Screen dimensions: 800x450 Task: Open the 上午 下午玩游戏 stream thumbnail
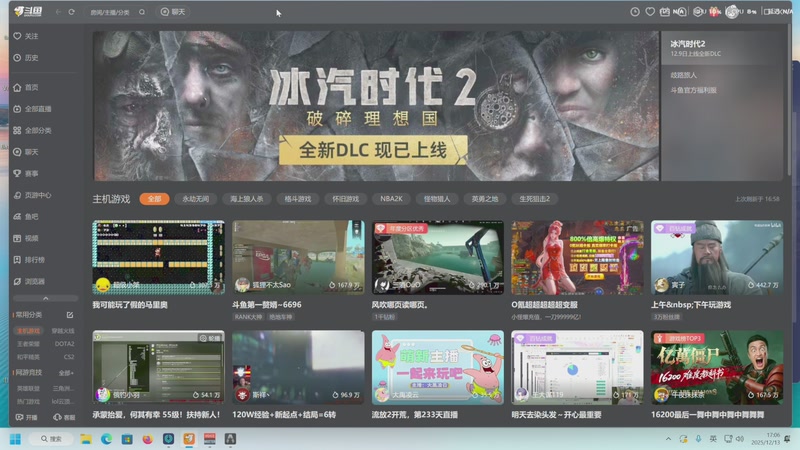click(x=717, y=257)
